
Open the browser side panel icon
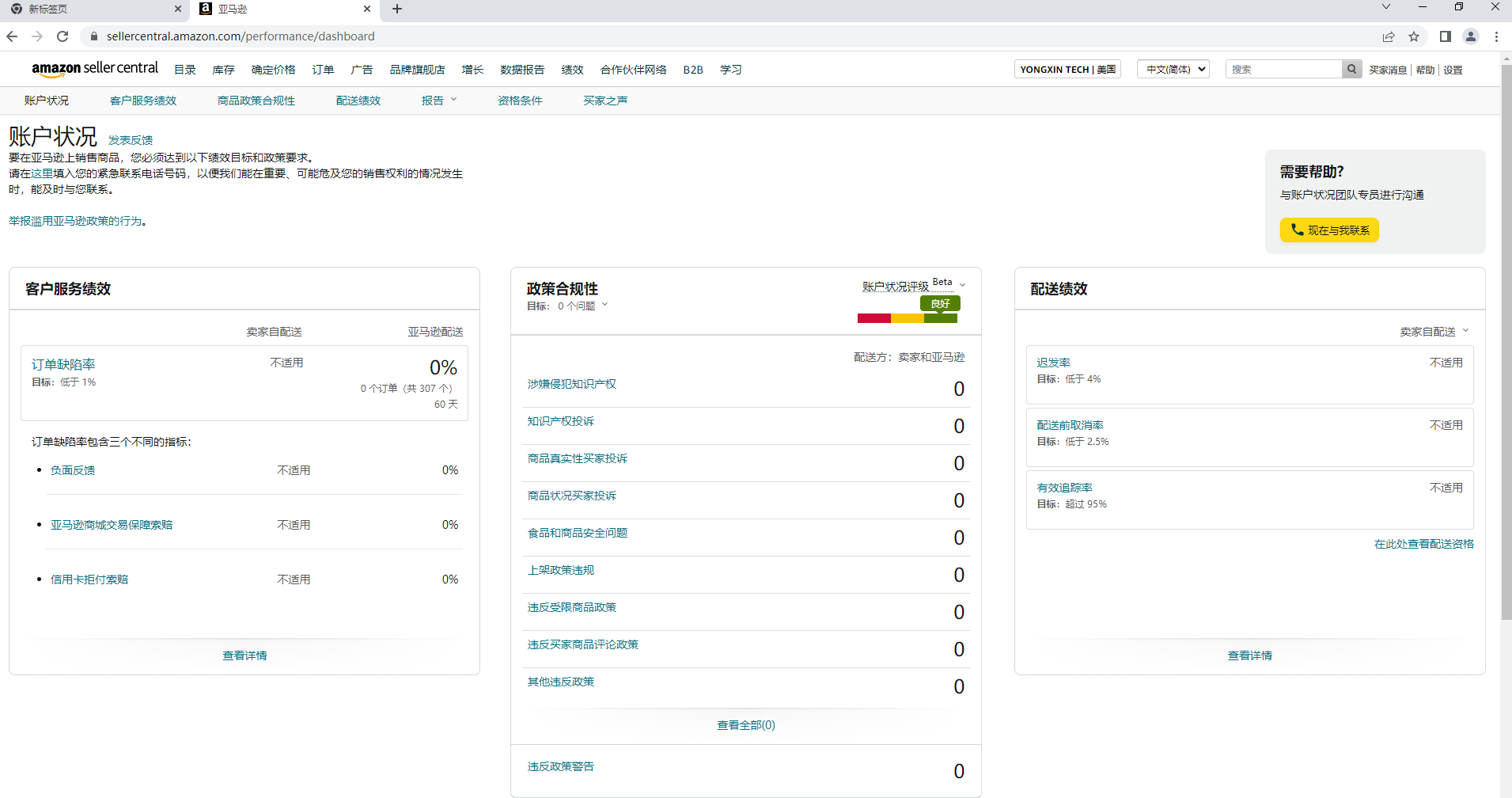pyautogui.click(x=1444, y=36)
